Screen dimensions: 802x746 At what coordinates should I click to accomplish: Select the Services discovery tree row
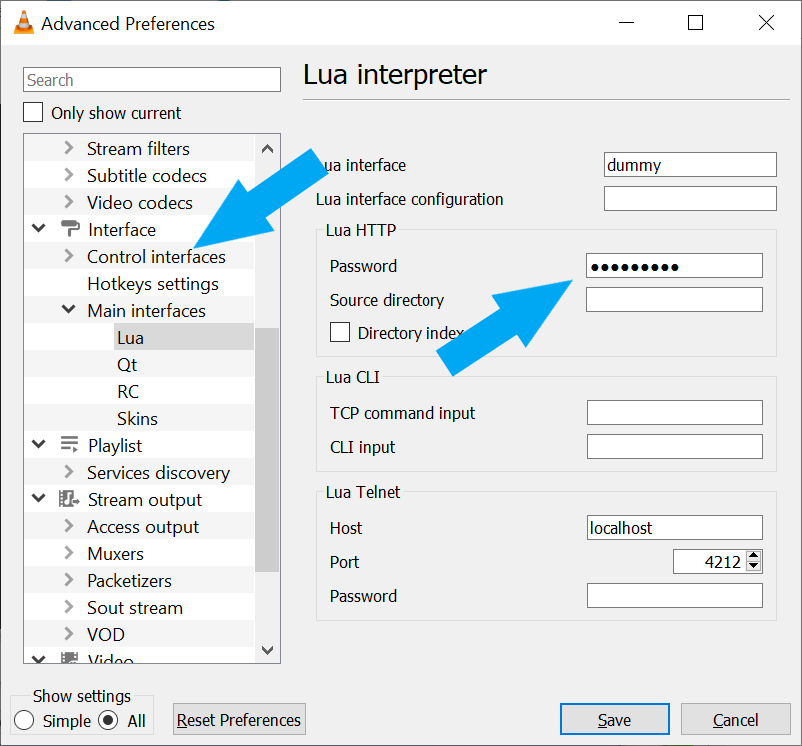139,473
